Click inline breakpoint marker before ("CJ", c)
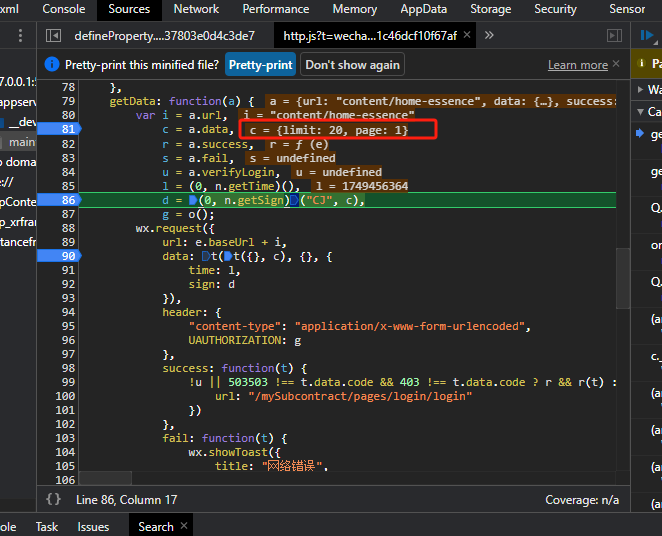The width and height of the screenshot is (662, 536). pyautogui.click(x=294, y=200)
